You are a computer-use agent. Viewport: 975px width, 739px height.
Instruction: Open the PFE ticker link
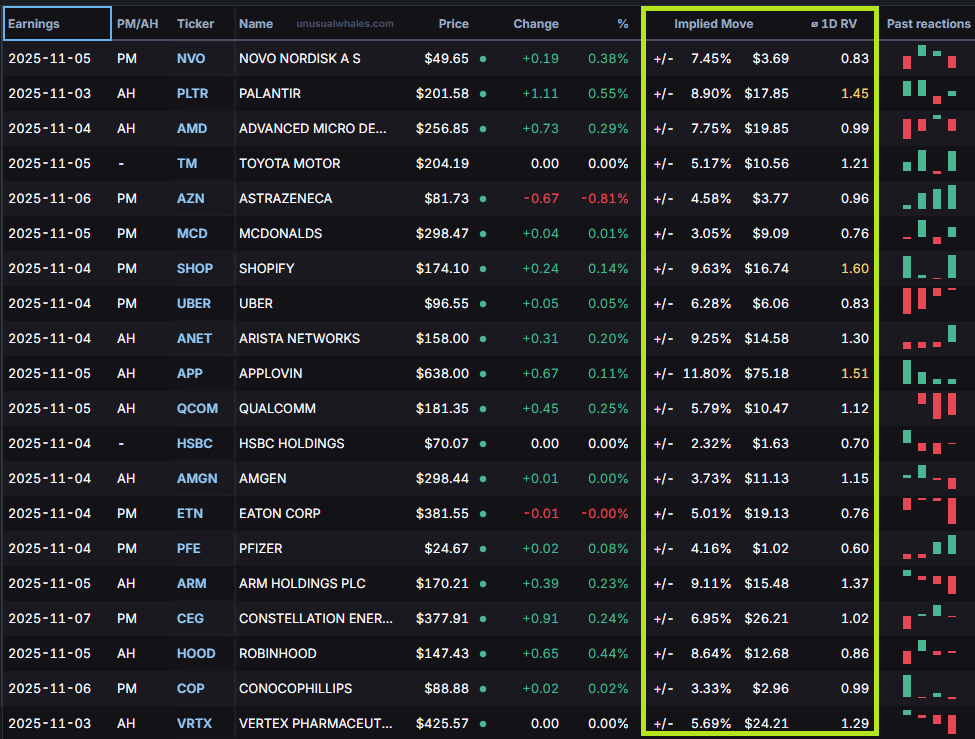click(x=188, y=548)
